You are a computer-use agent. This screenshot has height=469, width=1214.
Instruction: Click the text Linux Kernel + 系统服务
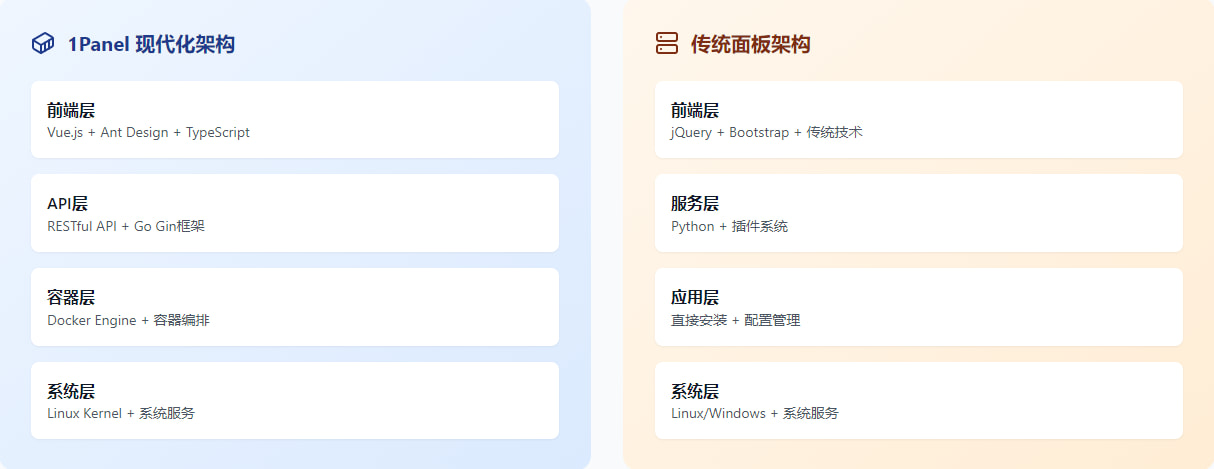point(121,413)
